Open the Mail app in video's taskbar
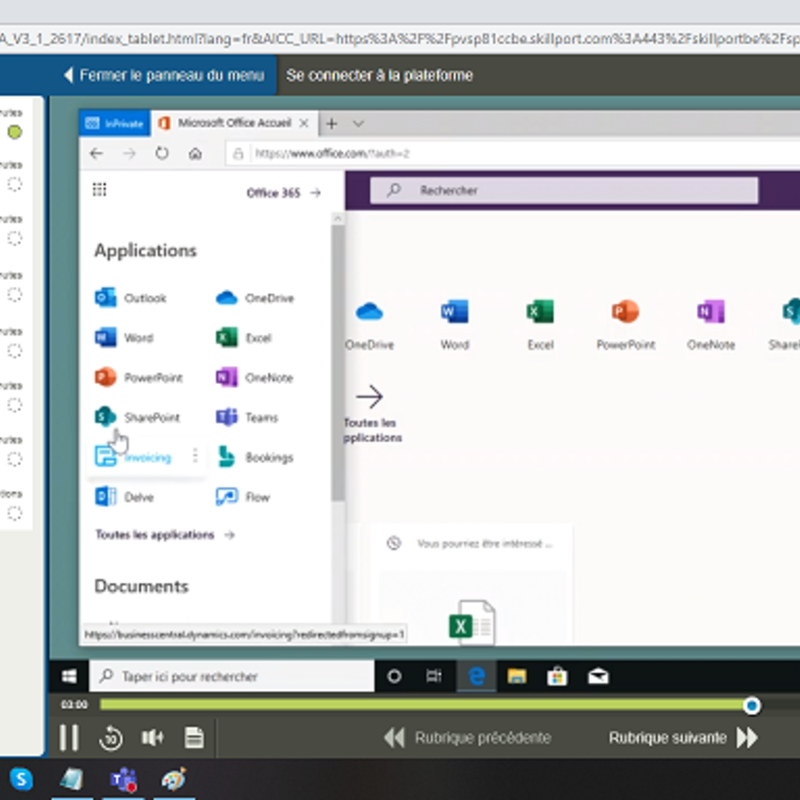Image resolution: width=800 pixels, height=800 pixels. point(598,677)
